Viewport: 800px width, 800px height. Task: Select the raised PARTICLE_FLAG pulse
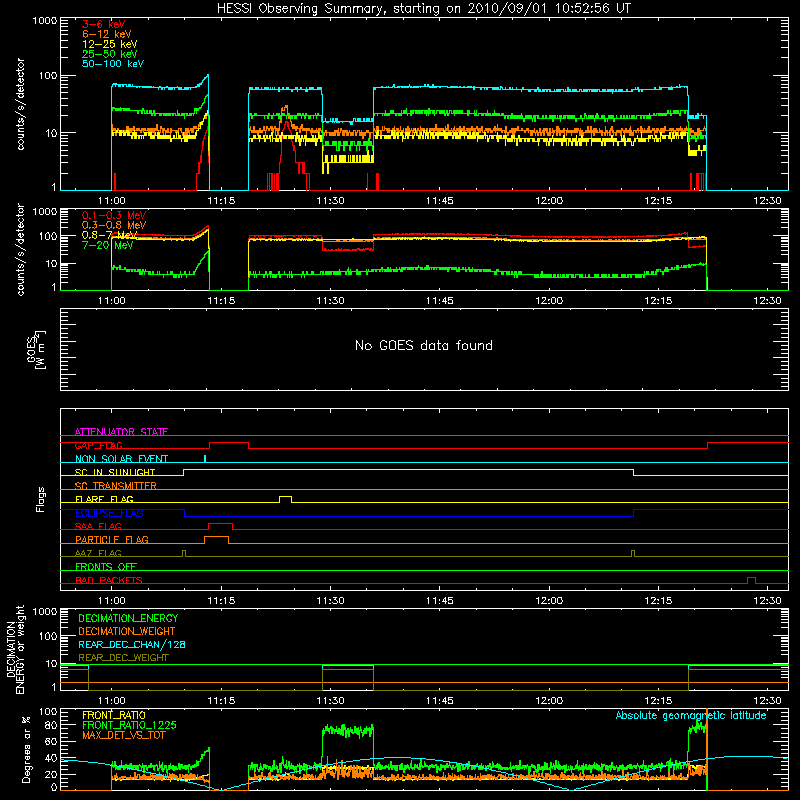(216, 540)
